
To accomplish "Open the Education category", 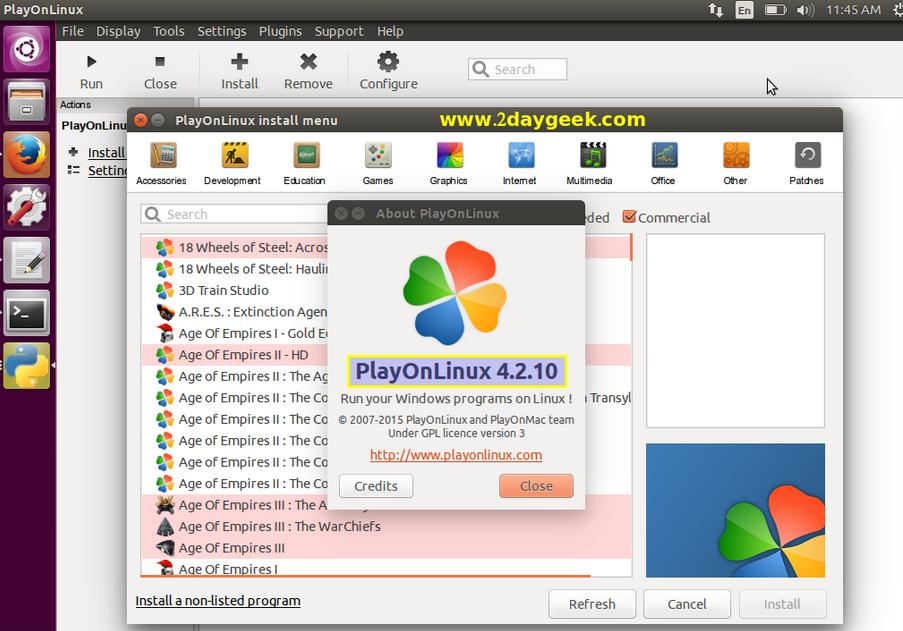I will [305, 164].
